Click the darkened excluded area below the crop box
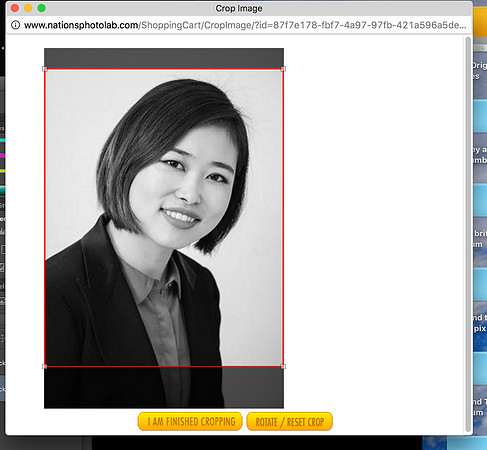The width and height of the screenshot is (487, 450). 164,388
